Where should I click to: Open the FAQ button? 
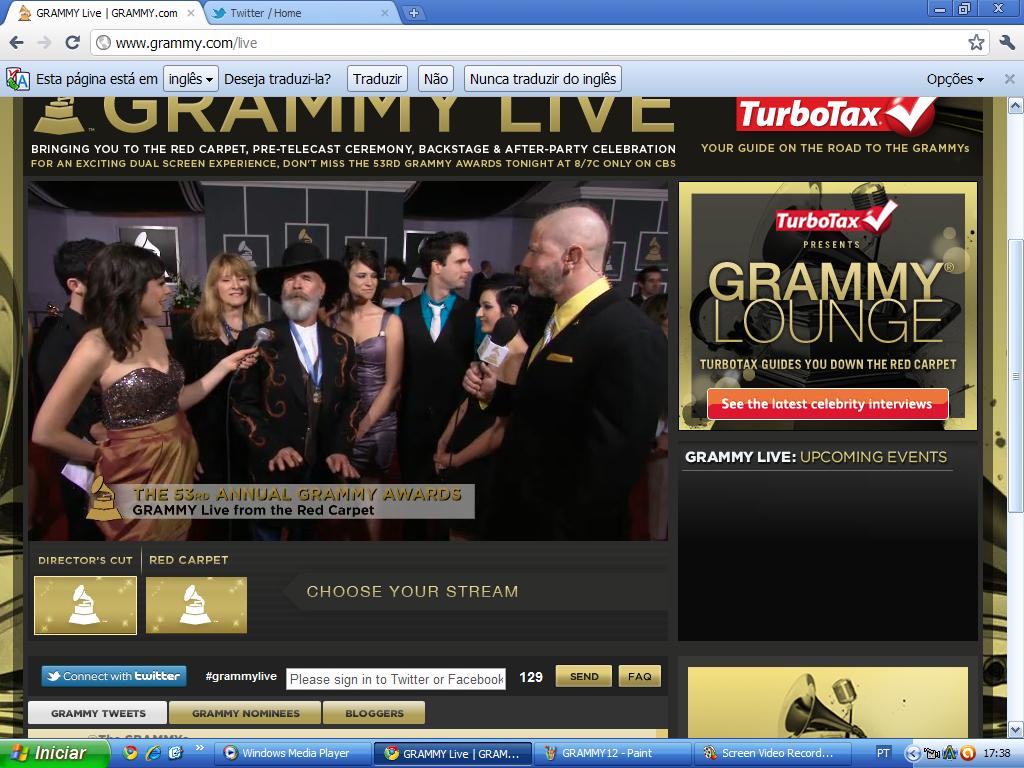click(639, 676)
